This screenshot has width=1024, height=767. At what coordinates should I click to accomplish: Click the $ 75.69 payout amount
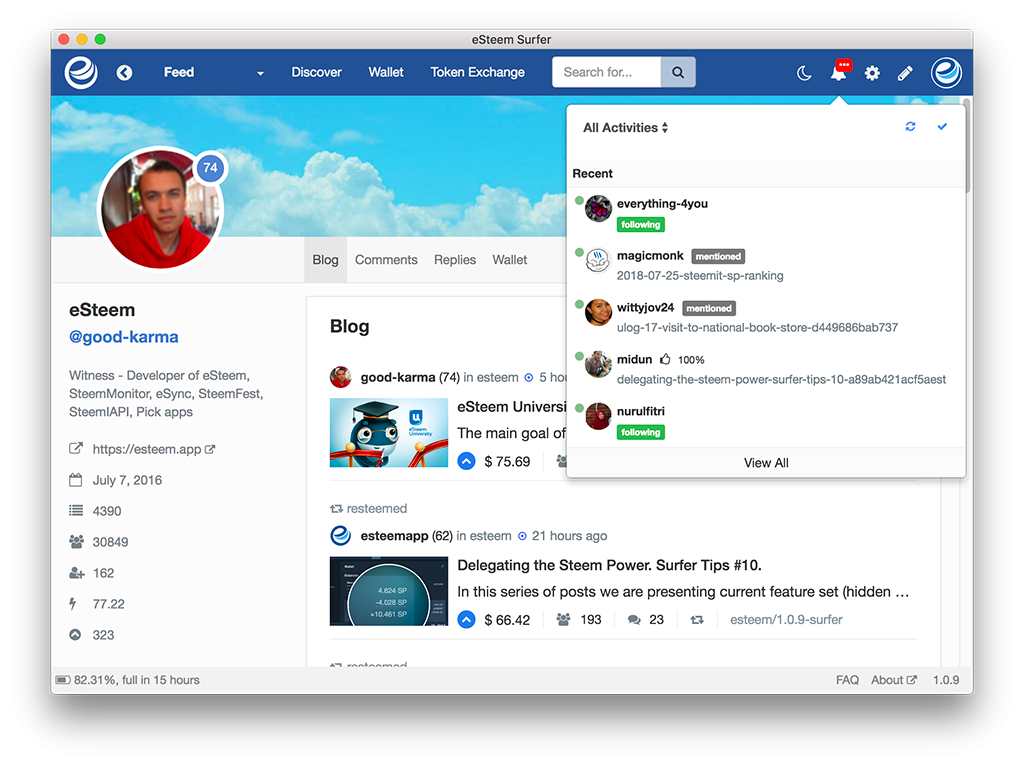[507, 461]
